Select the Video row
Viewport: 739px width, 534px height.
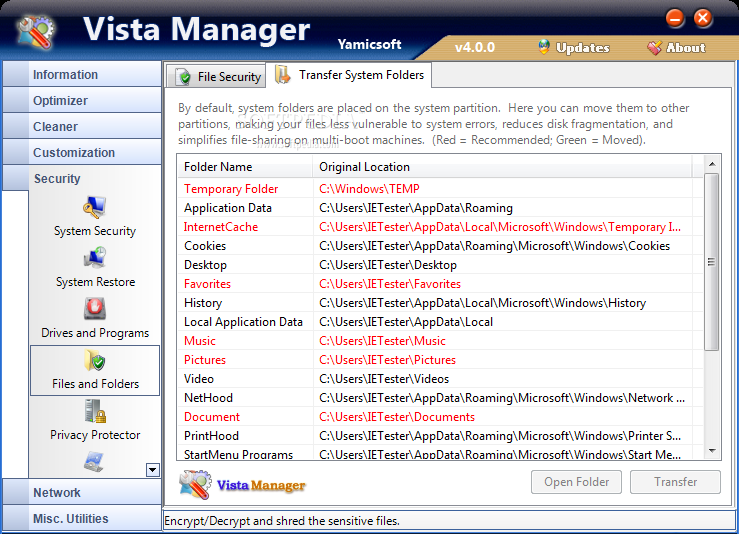coord(441,378)
